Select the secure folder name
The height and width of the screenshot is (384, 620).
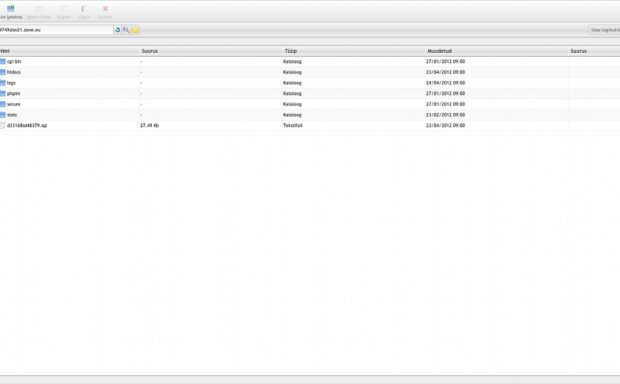pyautogui.click(x=13, y=104)
